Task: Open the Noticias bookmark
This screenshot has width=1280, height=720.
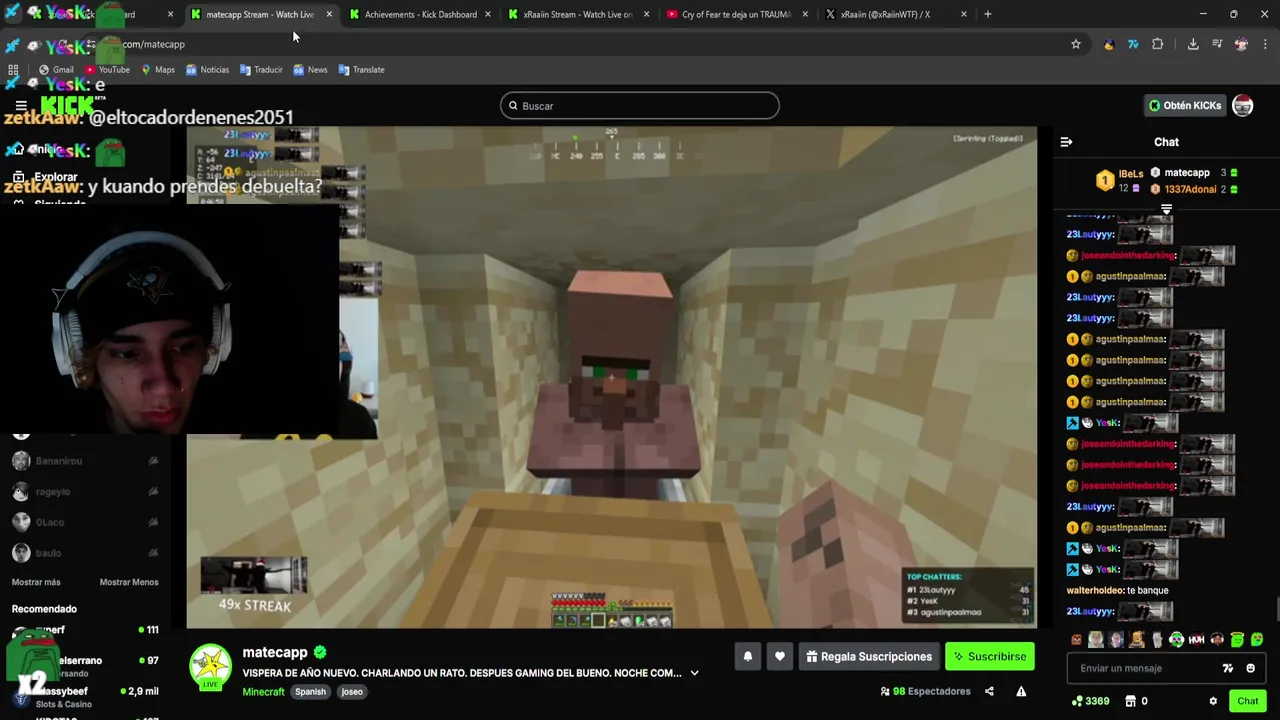Action: [x=207, y=70]
